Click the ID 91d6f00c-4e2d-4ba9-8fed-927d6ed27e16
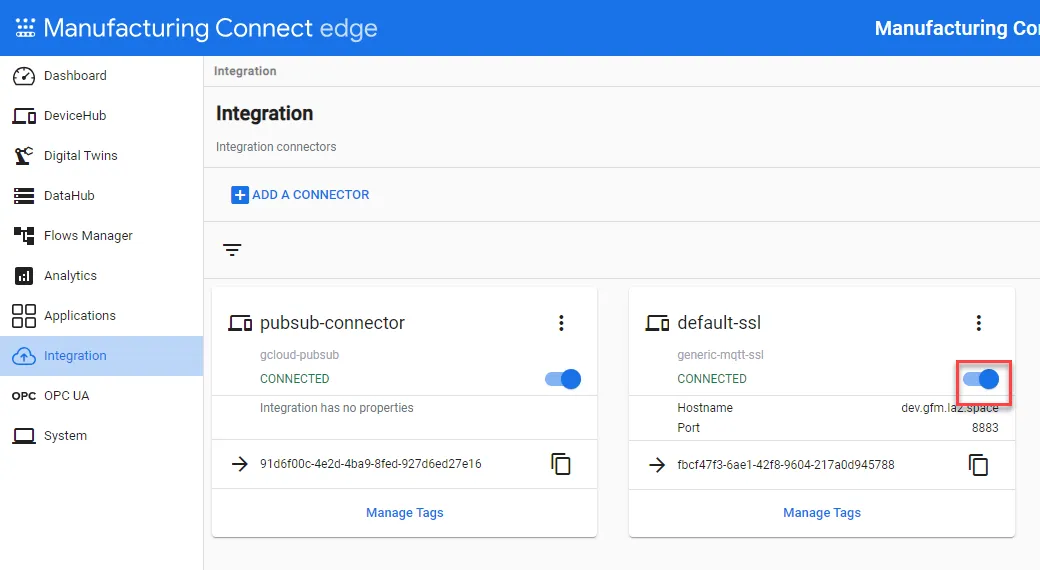Image resolution: width=1040 pixels, height=570 pixels. (x=371, y=464)
